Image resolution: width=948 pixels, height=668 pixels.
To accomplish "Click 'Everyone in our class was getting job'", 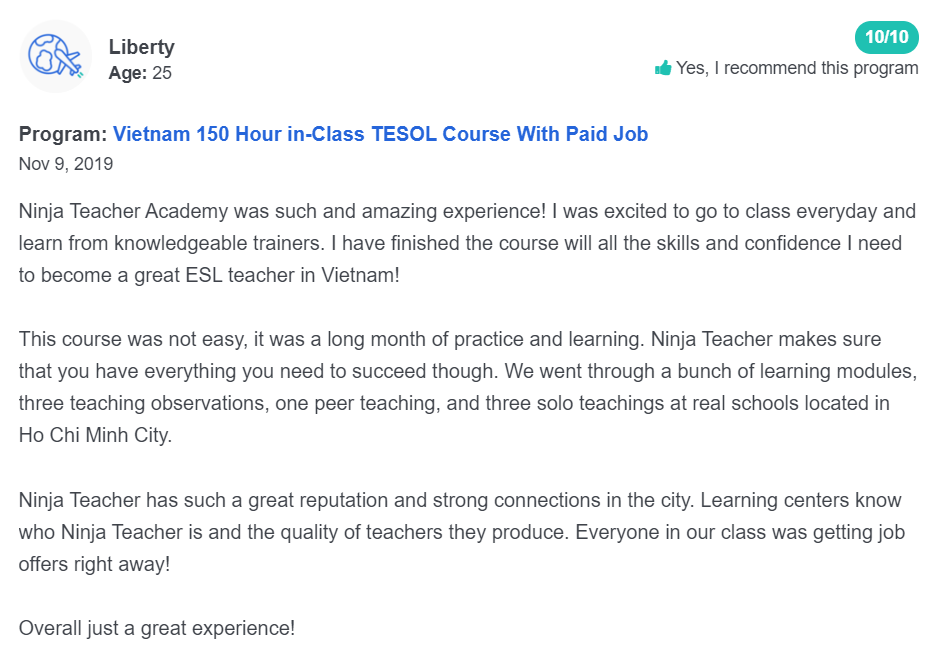I will click(x=740, y=532).
